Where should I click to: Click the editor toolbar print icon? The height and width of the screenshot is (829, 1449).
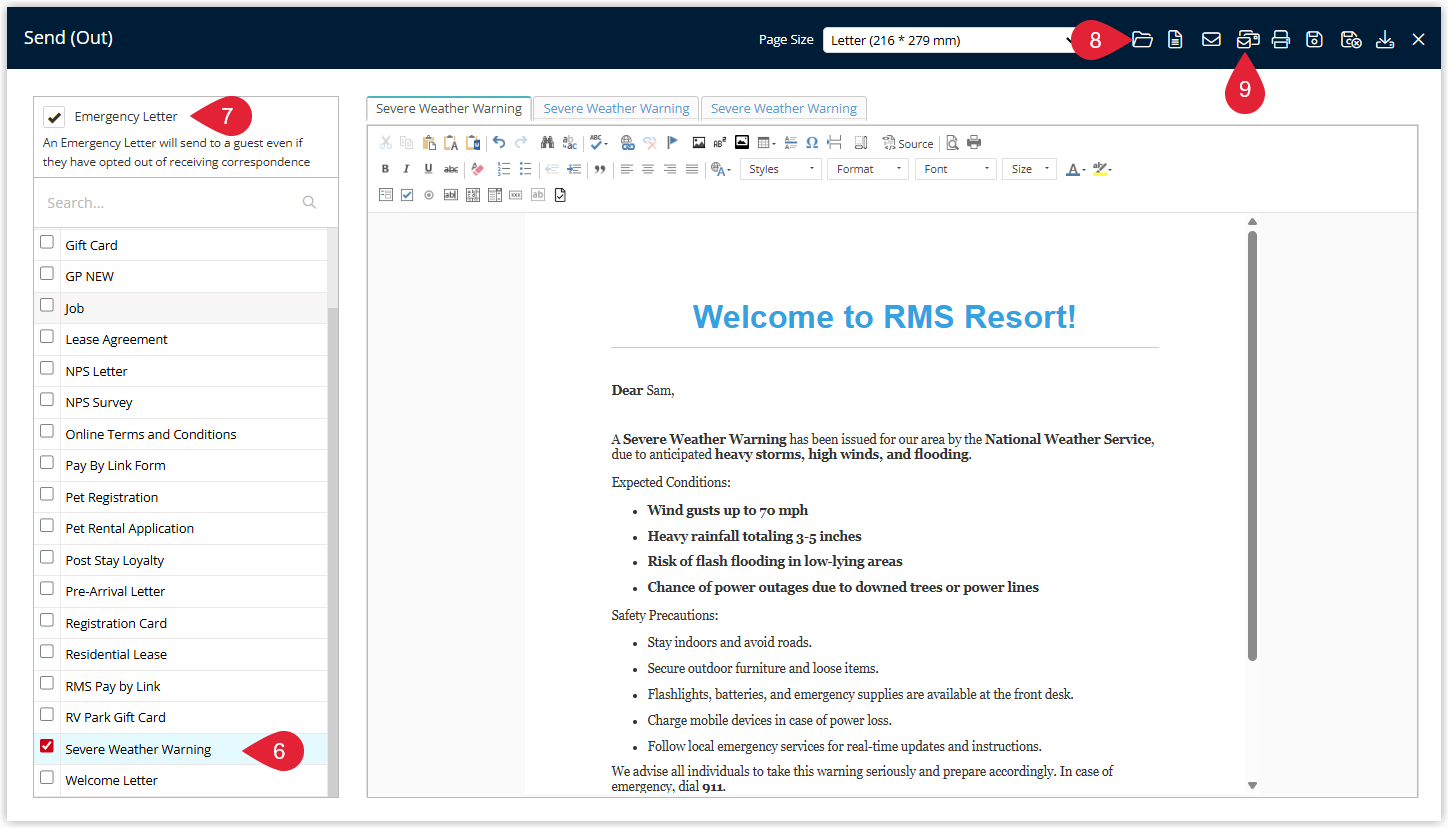click(974, 142)
